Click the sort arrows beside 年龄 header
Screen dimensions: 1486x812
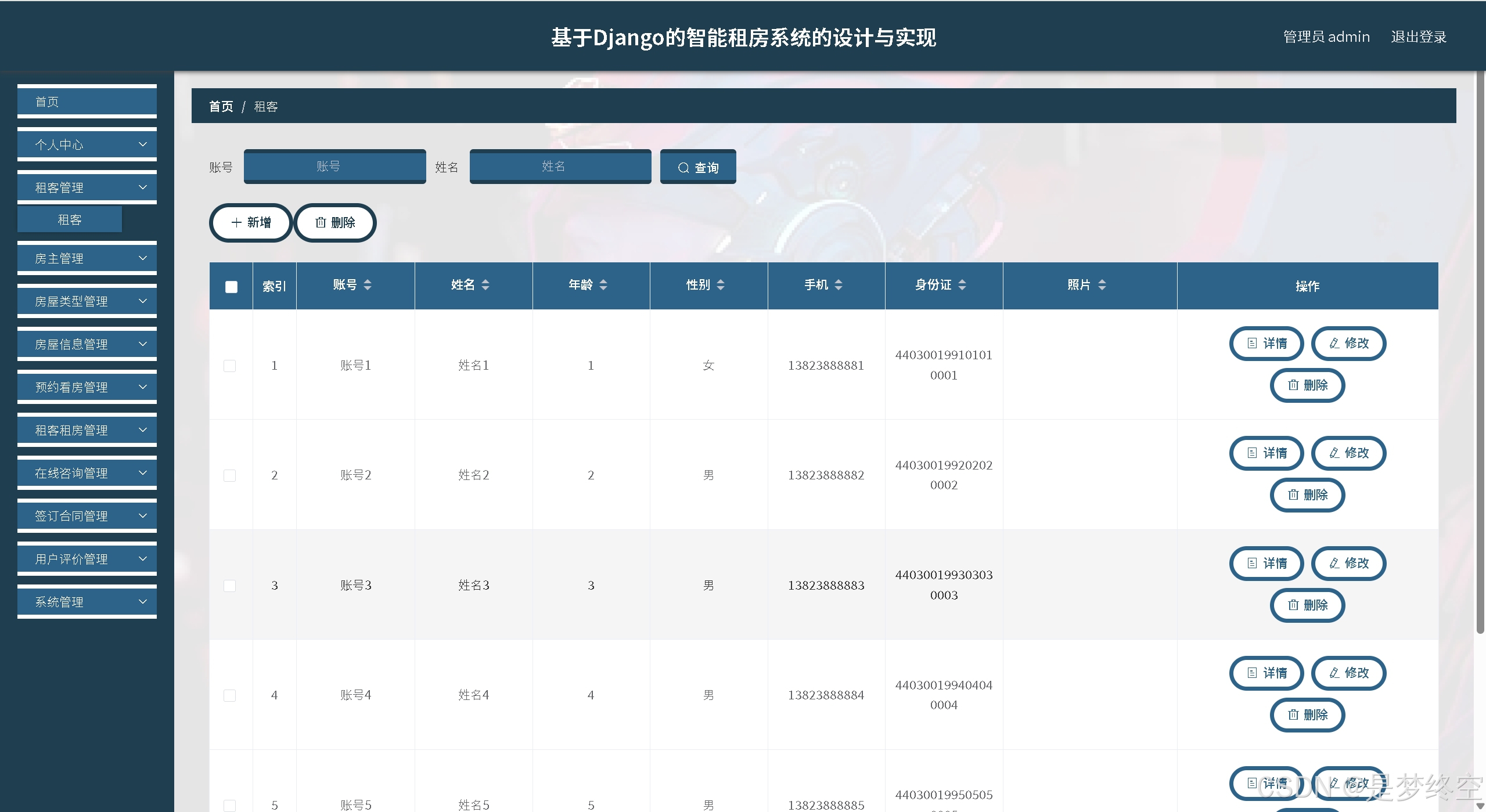coord(603,284)
